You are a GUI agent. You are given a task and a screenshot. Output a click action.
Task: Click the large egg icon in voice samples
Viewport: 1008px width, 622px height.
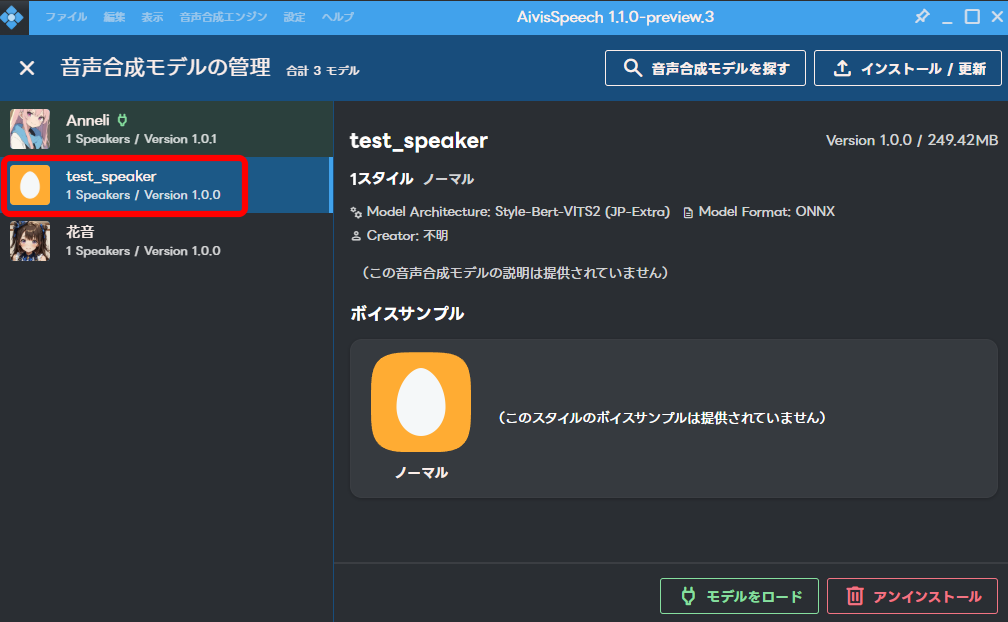click(x=421, y=402)
